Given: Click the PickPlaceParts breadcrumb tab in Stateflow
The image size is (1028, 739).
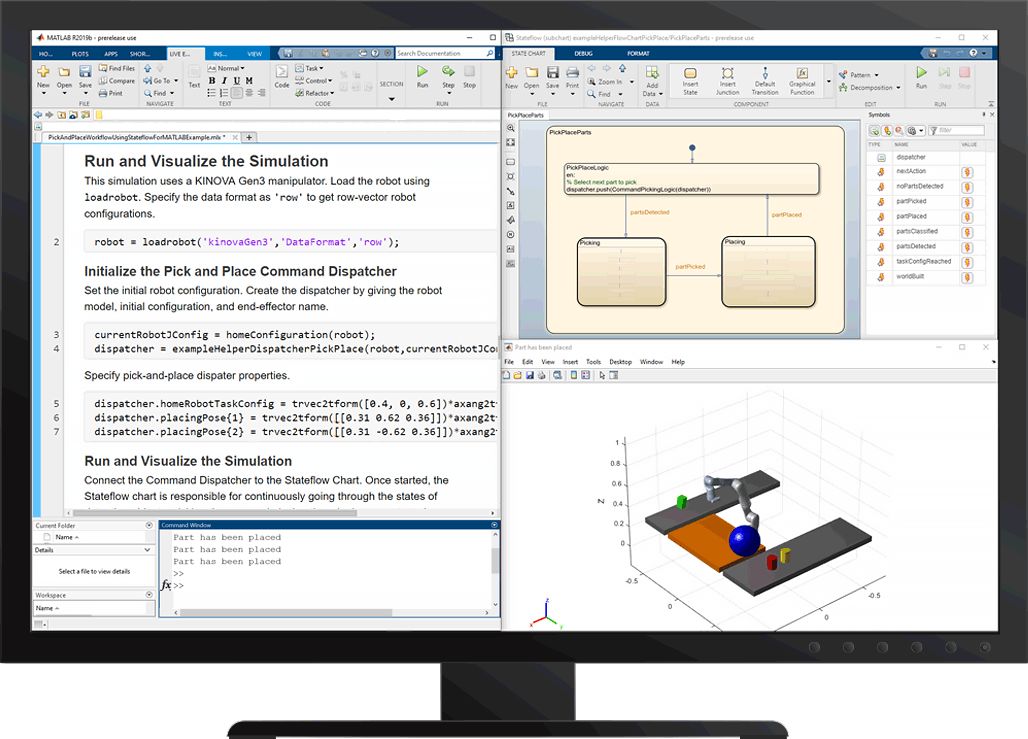Looking at the screenshot, I should point(526,115).
